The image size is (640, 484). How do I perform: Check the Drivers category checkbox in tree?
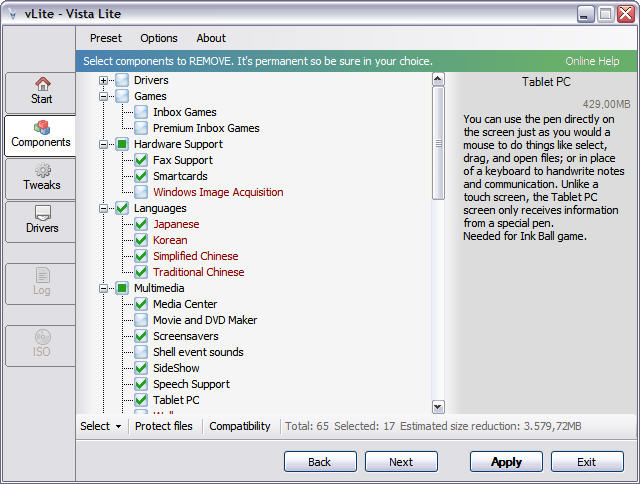(x=122, y=80)
